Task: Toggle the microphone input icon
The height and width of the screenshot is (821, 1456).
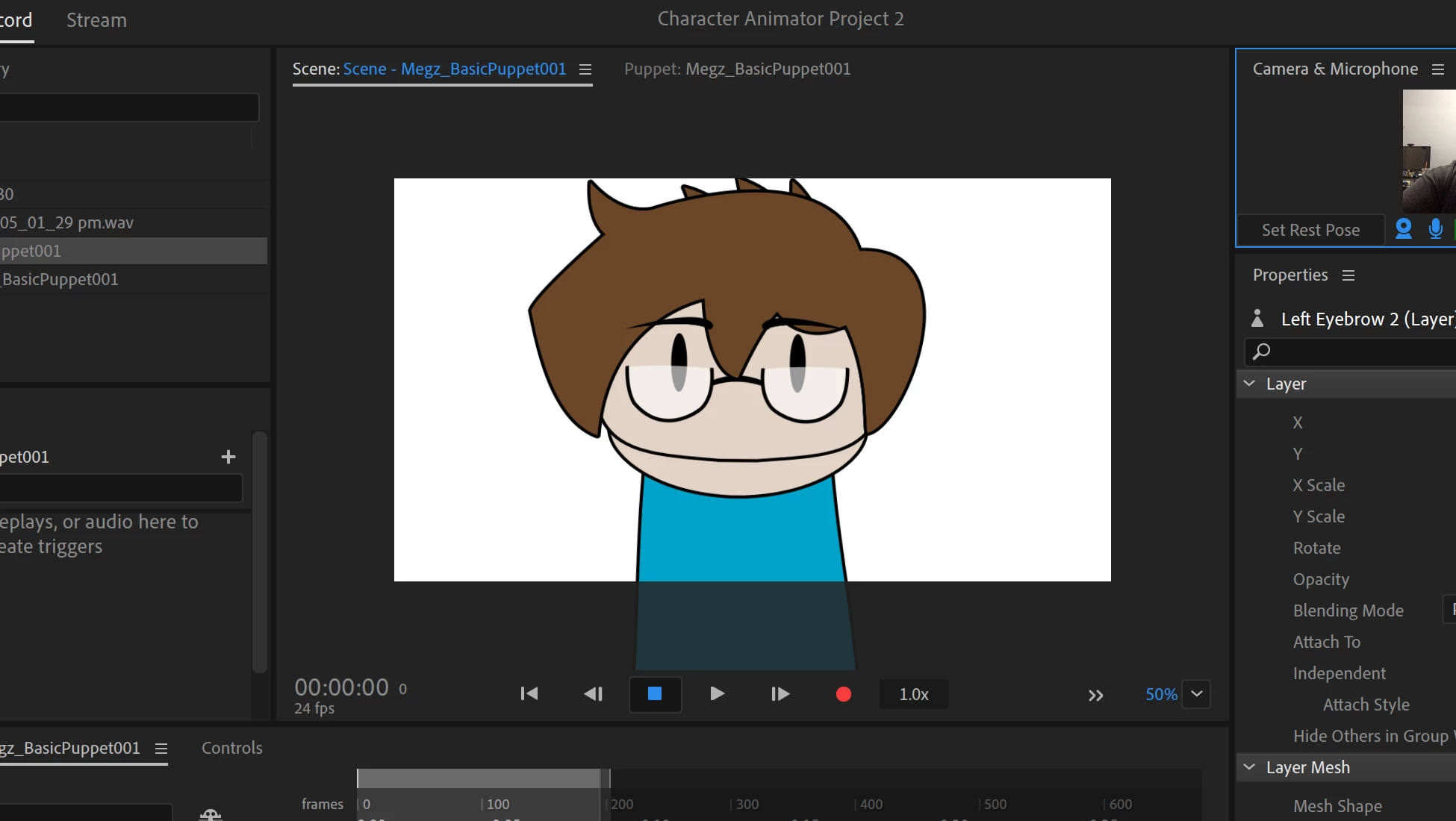Action: click(1435, 229)
